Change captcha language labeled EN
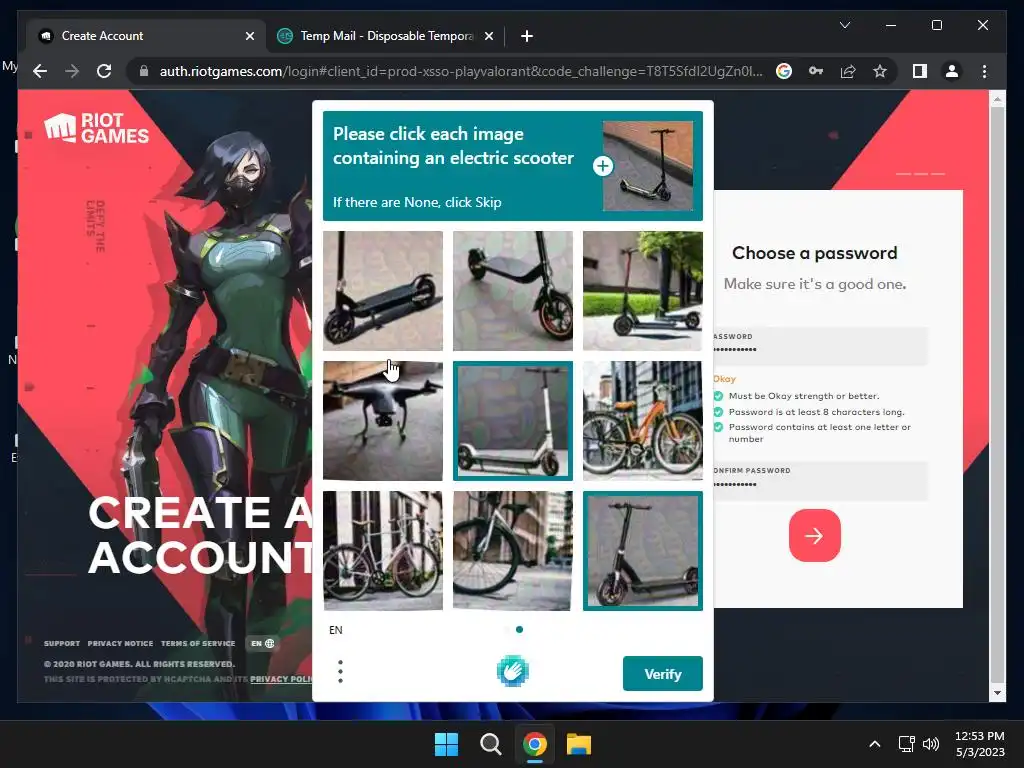The height and width of the screenshot is (768, 1024). (x=336, y=630)
